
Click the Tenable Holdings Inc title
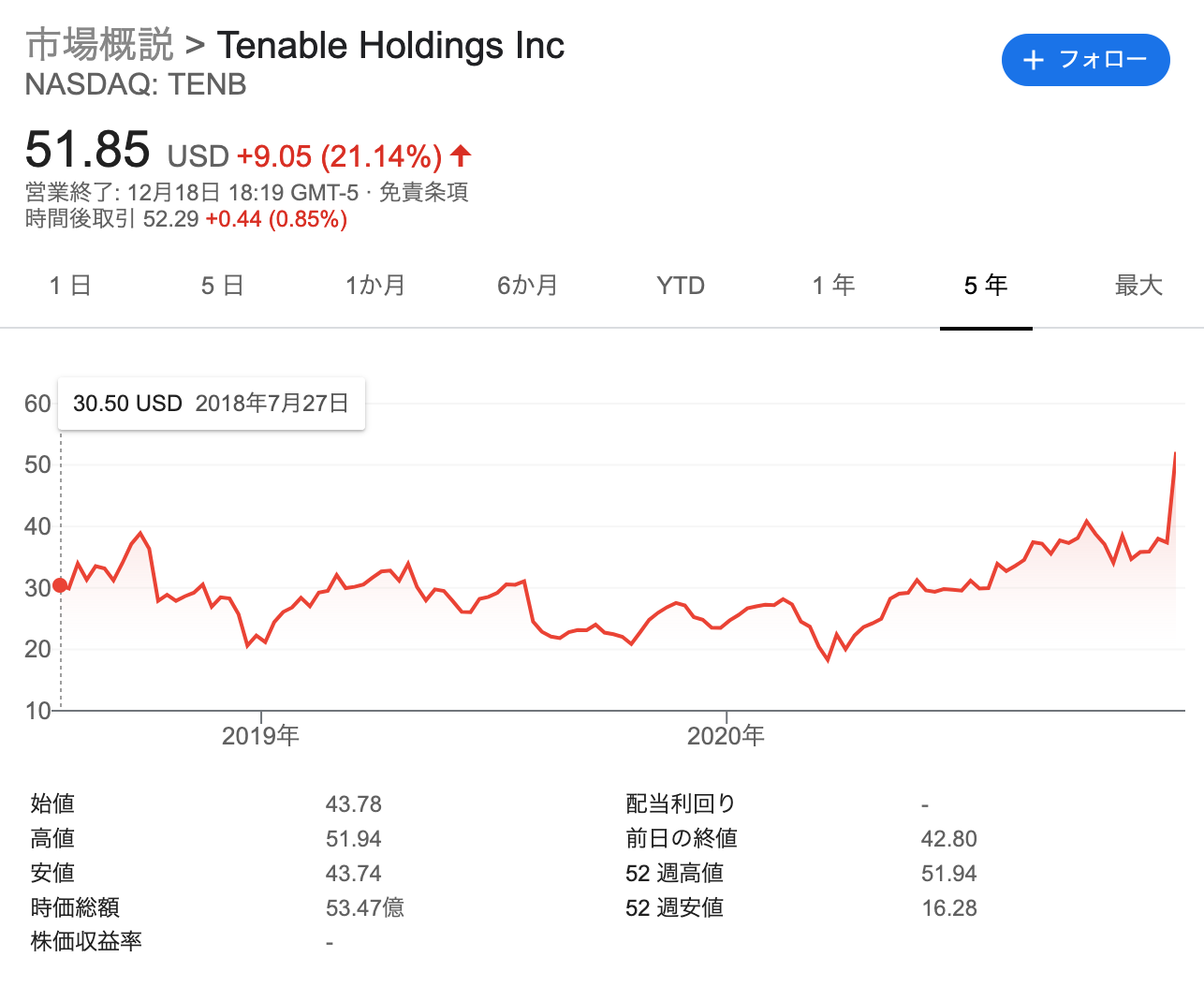(390, 44)
